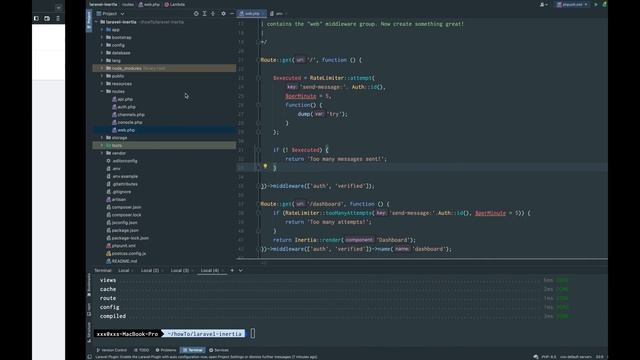Select the Local terminal tab
The height and width of the screenshot is (360, 640).
124,270
